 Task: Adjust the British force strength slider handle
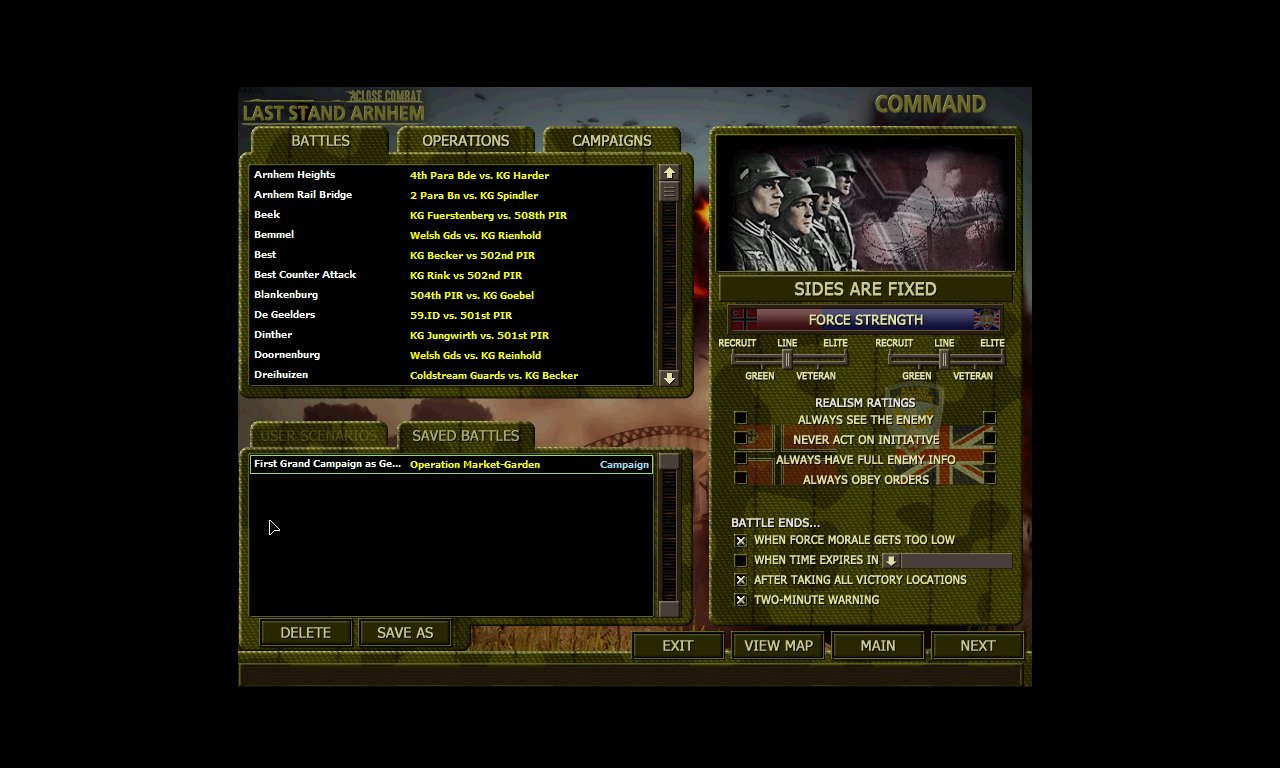[943, 359]
